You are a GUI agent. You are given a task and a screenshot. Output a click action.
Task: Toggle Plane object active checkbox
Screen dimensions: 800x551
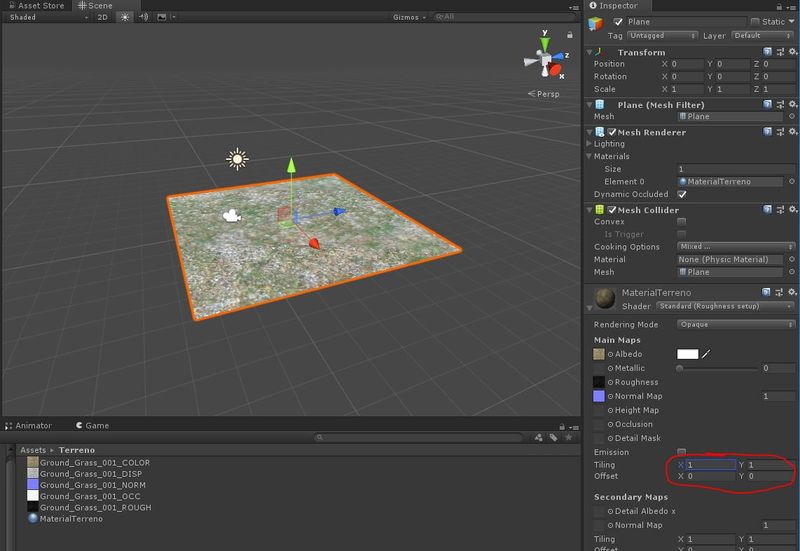point(618,21)
